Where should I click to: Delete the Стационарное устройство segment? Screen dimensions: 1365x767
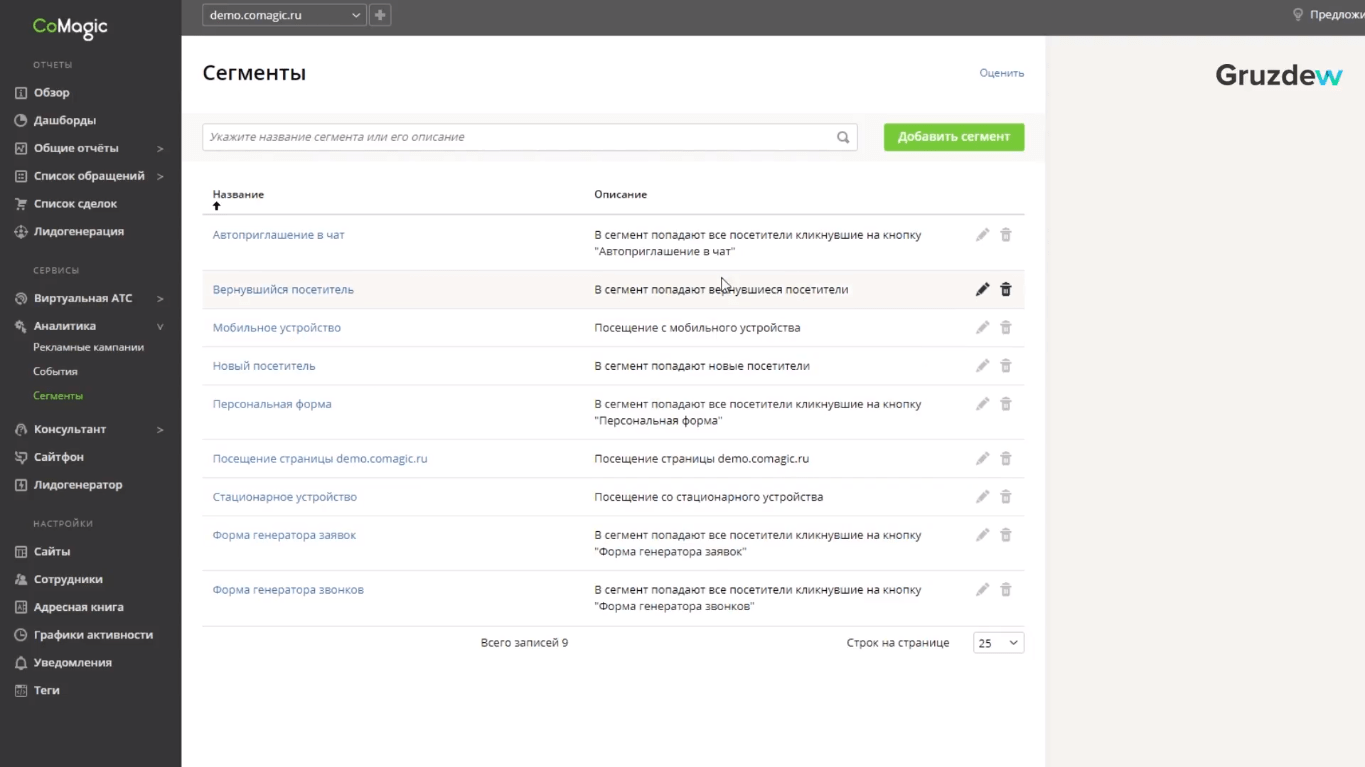click(x=1006, y=496)
